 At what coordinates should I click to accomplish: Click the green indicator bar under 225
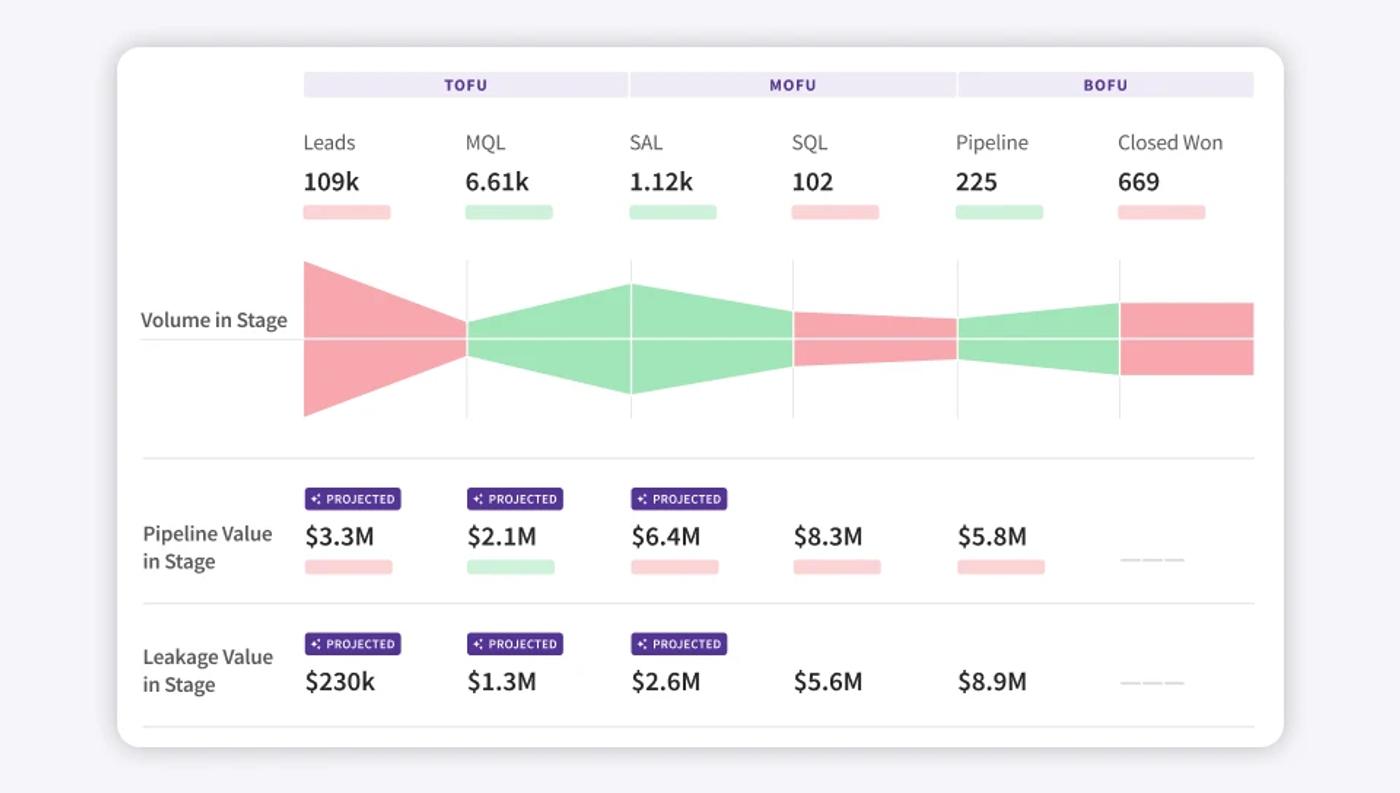pyautogui.click(x=999, y=212)
